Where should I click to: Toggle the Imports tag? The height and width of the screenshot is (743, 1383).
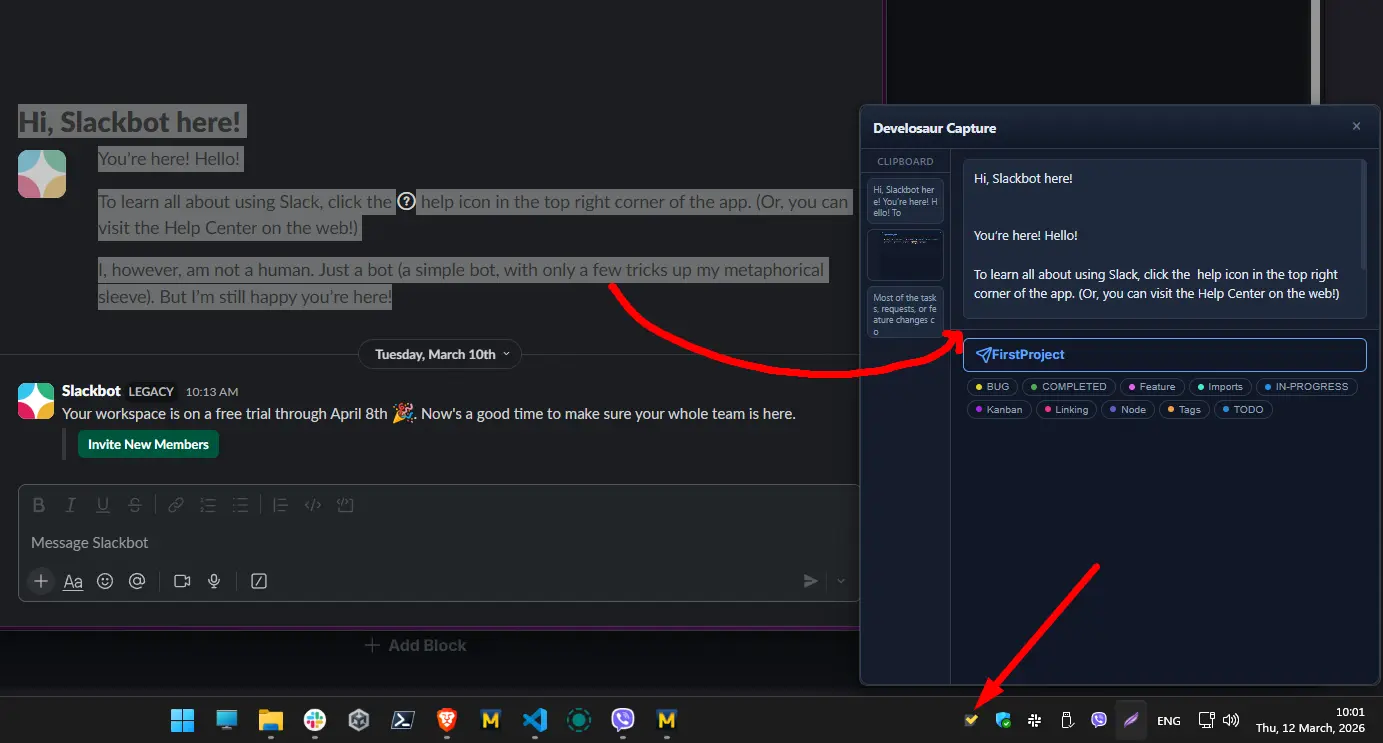(1220, 387)
